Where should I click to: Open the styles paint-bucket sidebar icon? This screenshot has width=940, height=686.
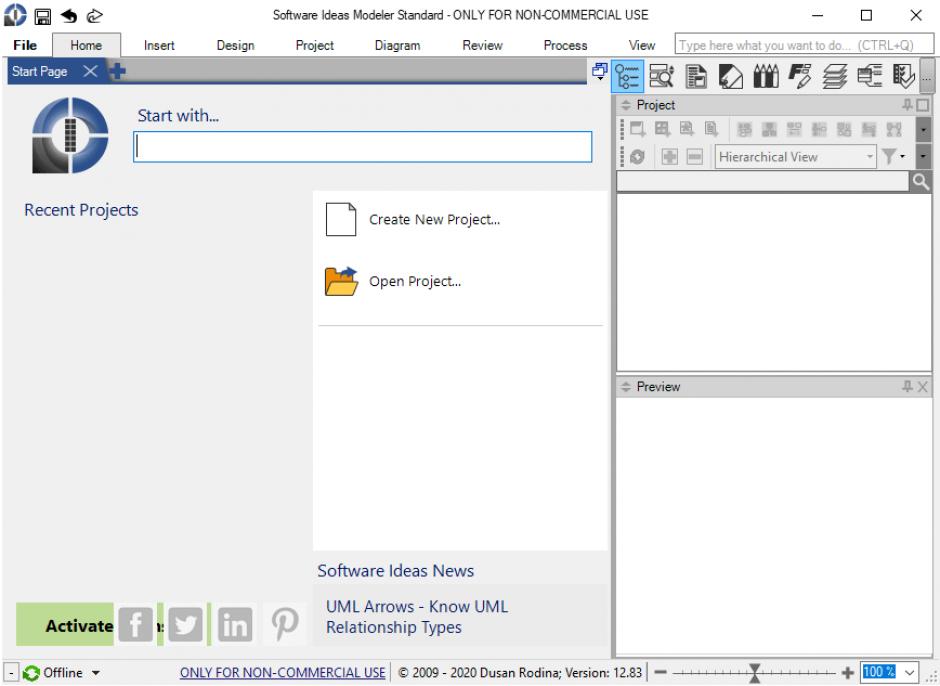coord(731,76)
